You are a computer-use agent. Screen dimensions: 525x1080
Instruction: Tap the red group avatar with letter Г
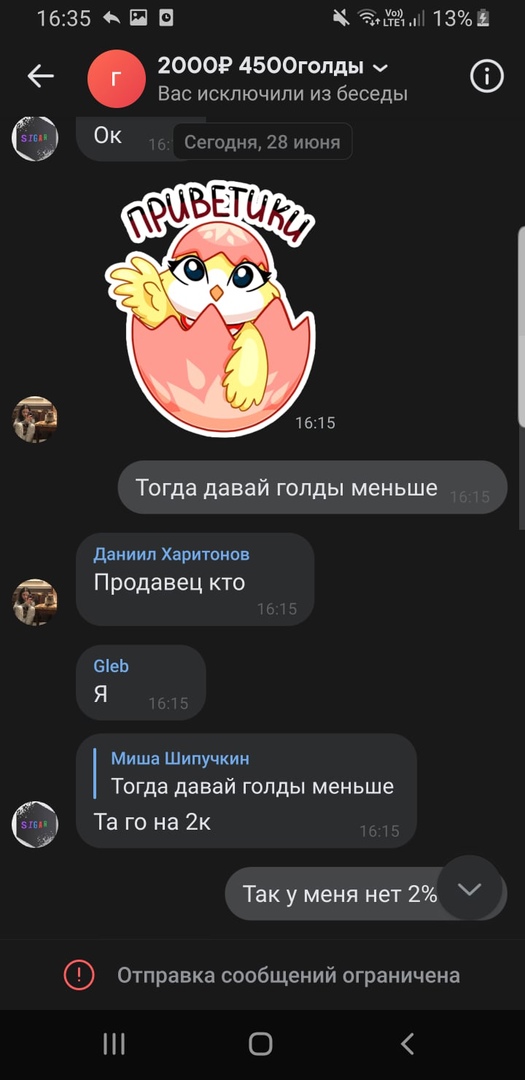(x=116, y=79)
